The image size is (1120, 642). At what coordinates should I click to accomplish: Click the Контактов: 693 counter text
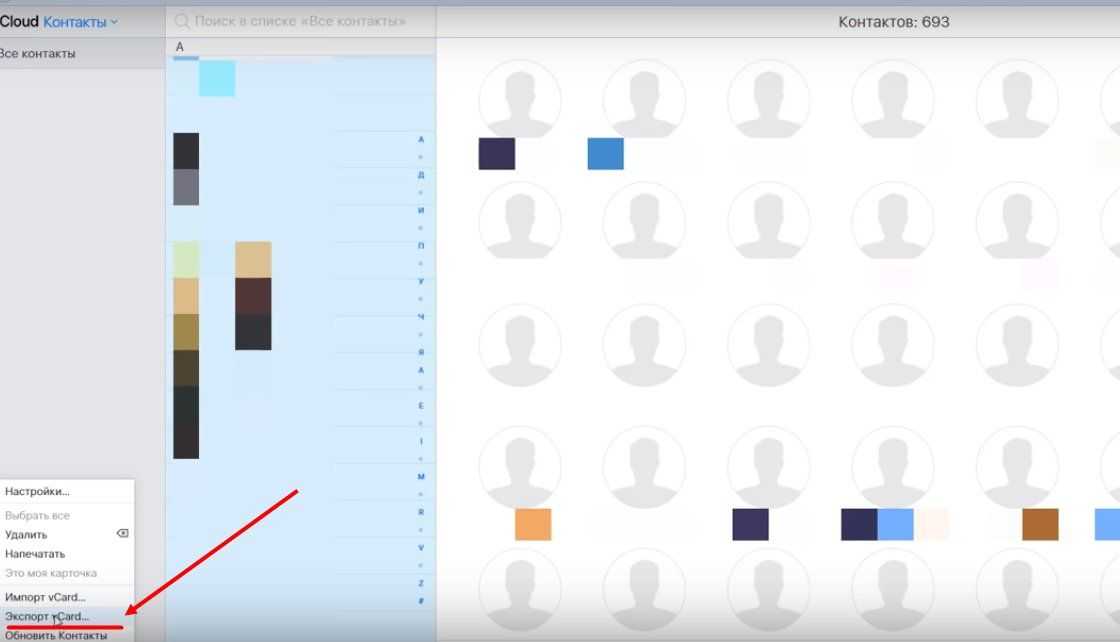[x=894, y=22]
